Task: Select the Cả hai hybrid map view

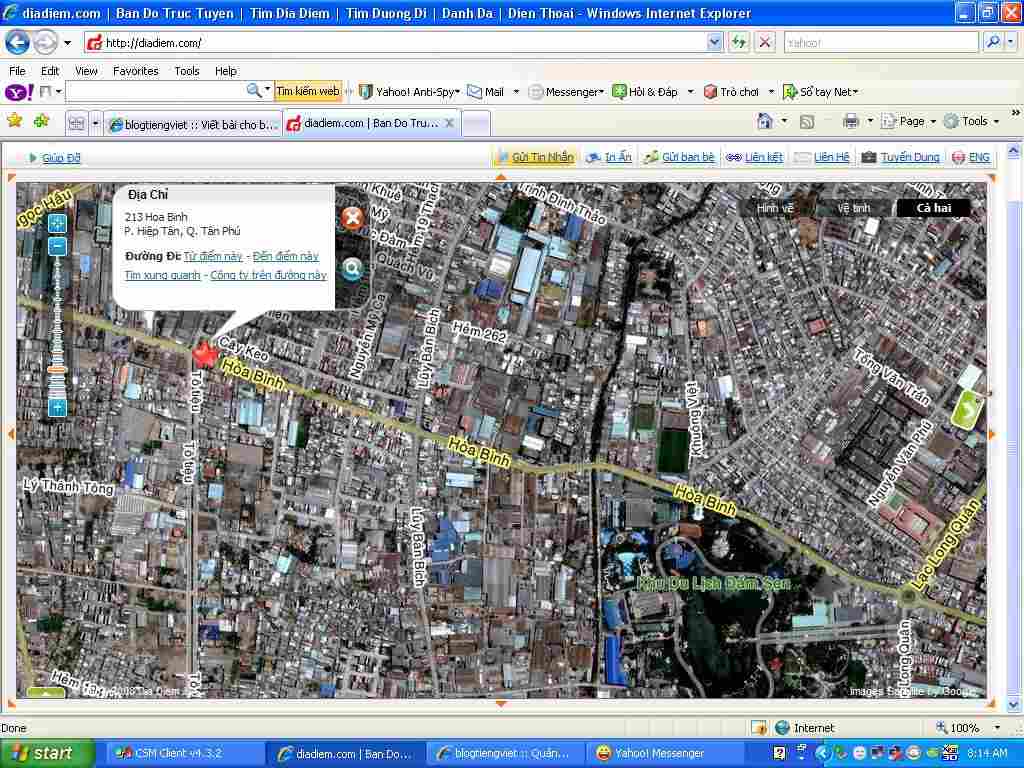Action: pos(934,208)
